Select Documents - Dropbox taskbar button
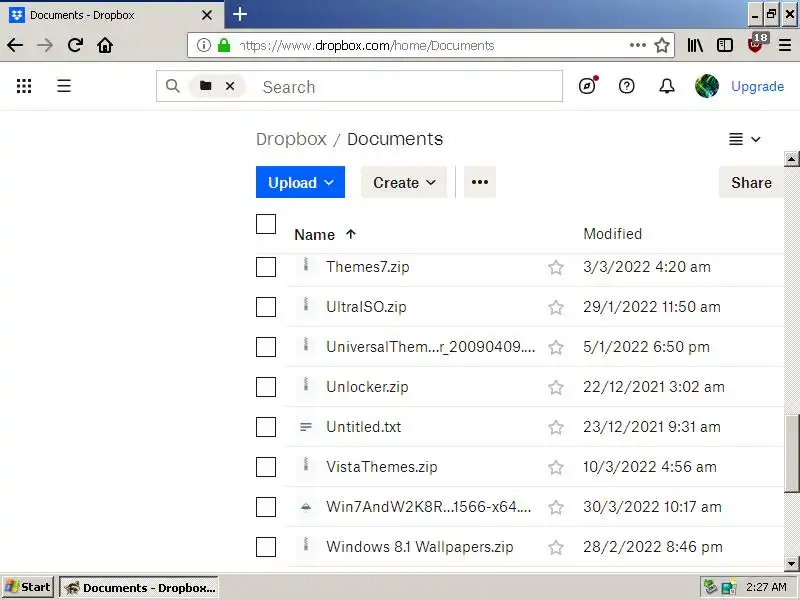This screenshot has height=600, width=800. 139,587
